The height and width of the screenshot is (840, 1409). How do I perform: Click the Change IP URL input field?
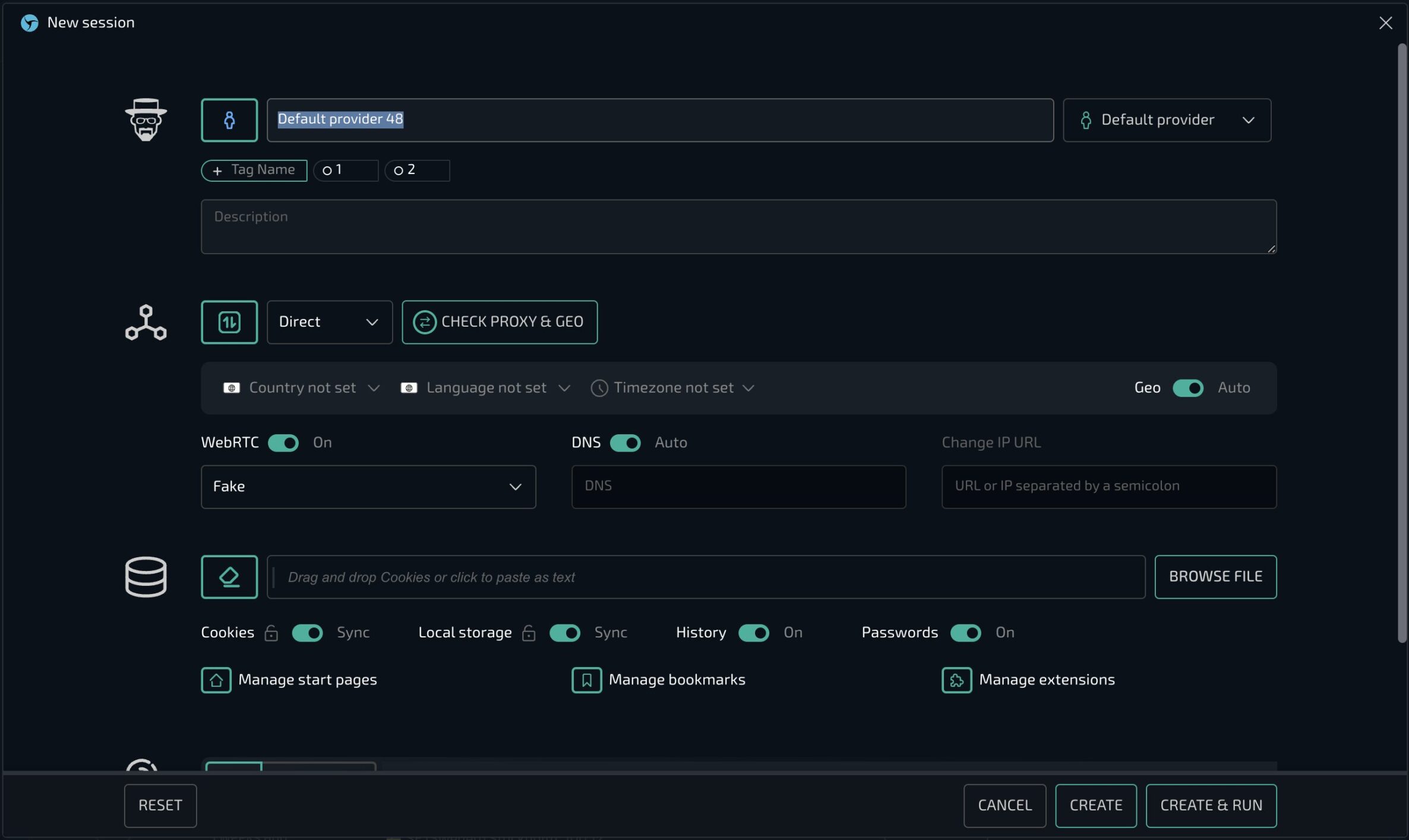tap(1109, 487)
